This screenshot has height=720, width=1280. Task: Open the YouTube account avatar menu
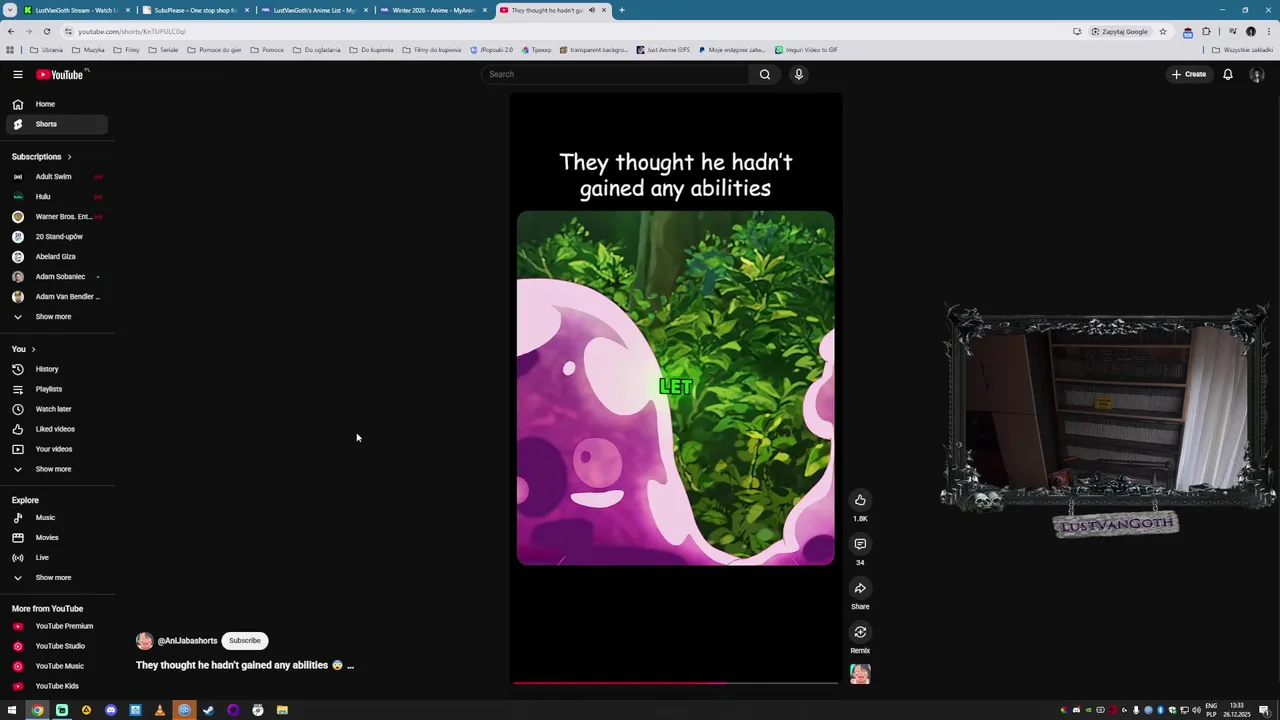pos(1257,74)
